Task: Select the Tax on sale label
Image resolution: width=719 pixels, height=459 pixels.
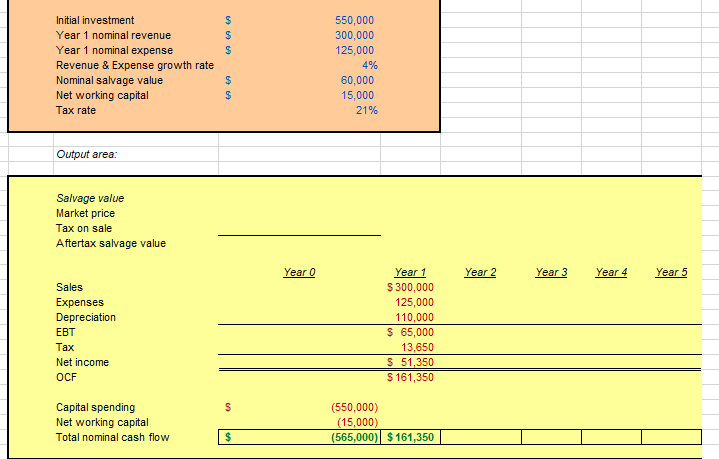Action: point(84,228)
